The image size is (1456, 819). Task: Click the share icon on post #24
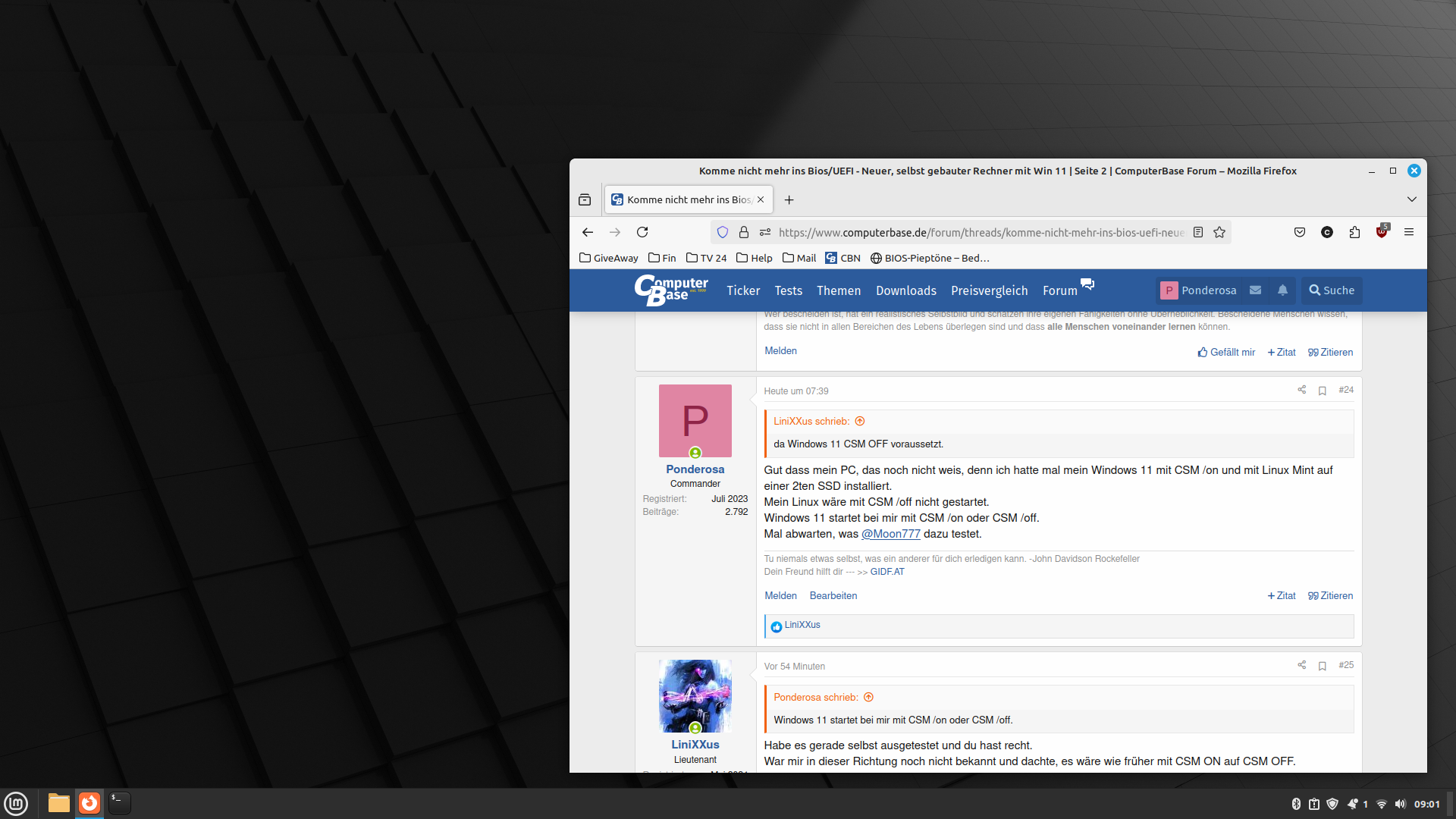pos(1301,390)
